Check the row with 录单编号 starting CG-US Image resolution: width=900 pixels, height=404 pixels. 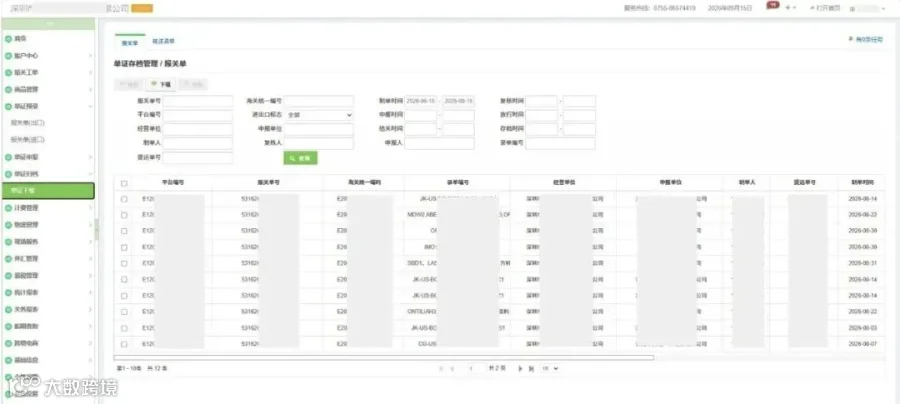[124, 344]
